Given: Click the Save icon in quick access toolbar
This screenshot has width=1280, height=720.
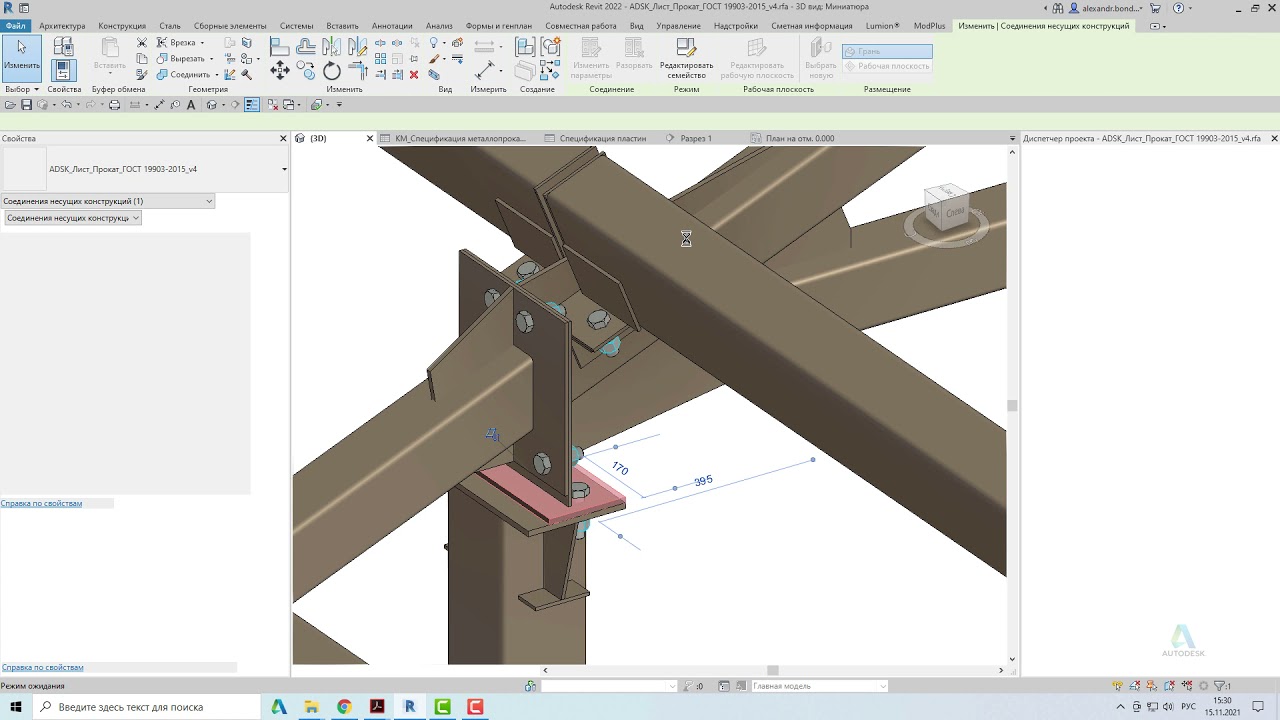Looking at the screenshot, I should tap(27, 105).
